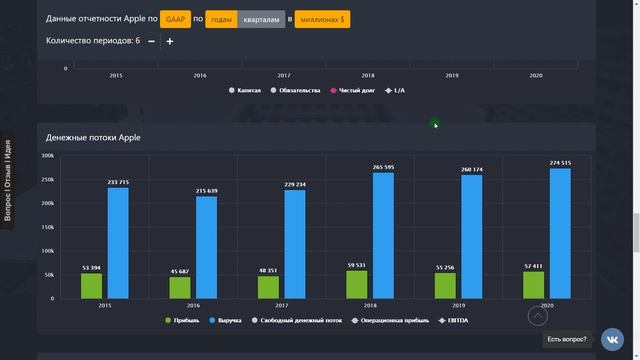Click the 2016 profit bar 45 687
The height and width of the screenshot is (360, 640).
click(x=180, y=288)
